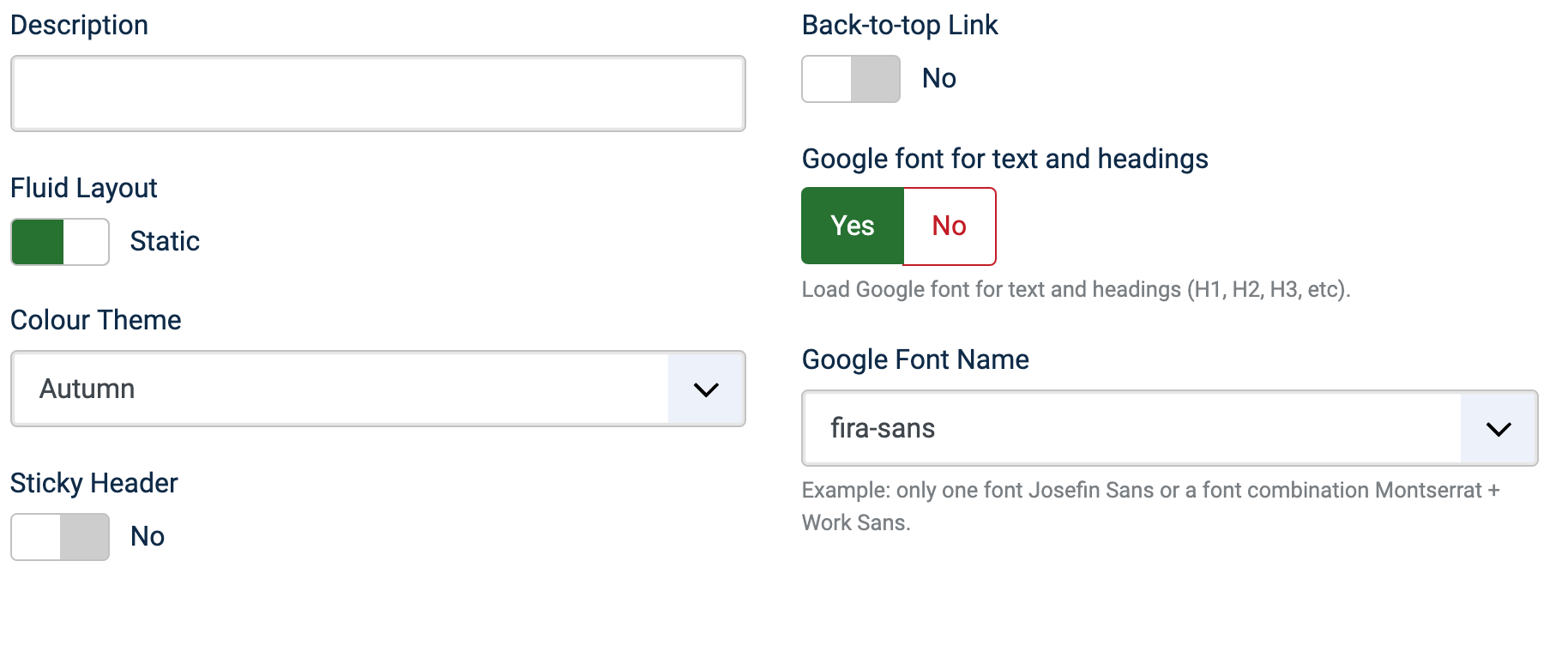This screenshot has height=664, width=1568.
Task: Open the fira-sans font name dropdown
Action: coord(1132,428)
